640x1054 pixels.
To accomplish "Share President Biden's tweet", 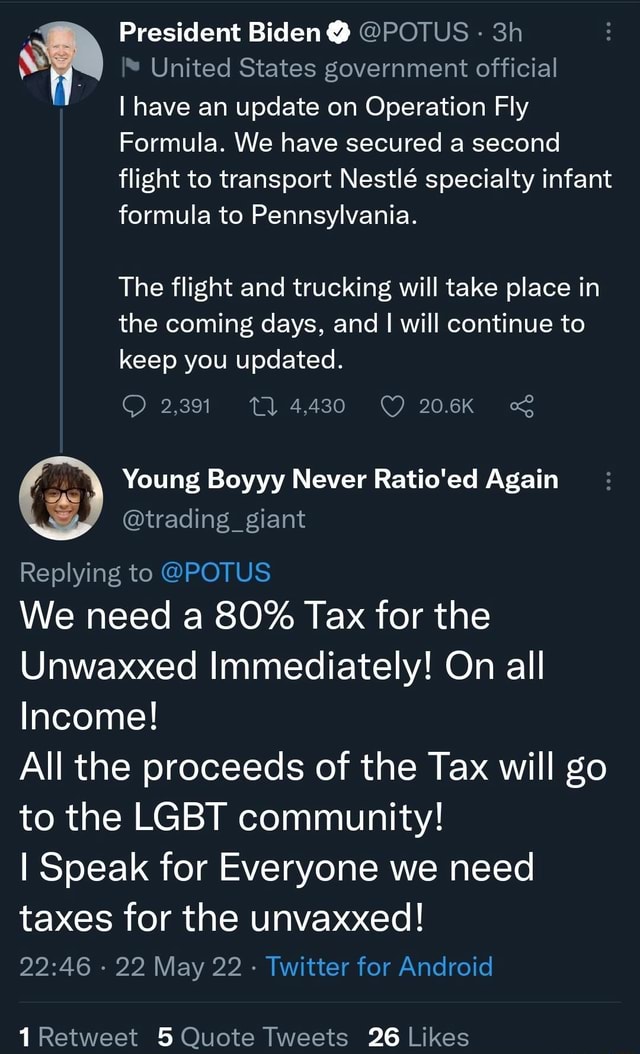I will [x=522, y=405].
